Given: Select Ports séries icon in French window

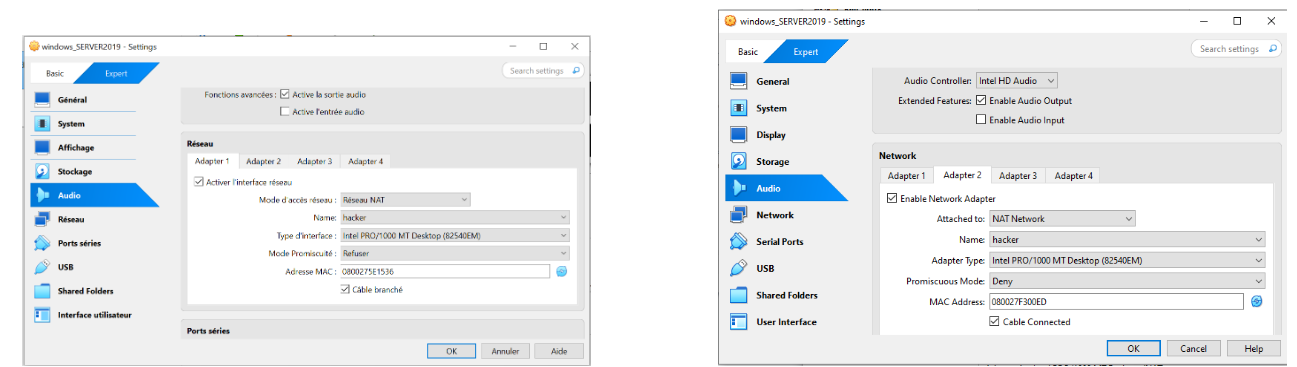Looking at the screenshot, I should coord(42,243).
